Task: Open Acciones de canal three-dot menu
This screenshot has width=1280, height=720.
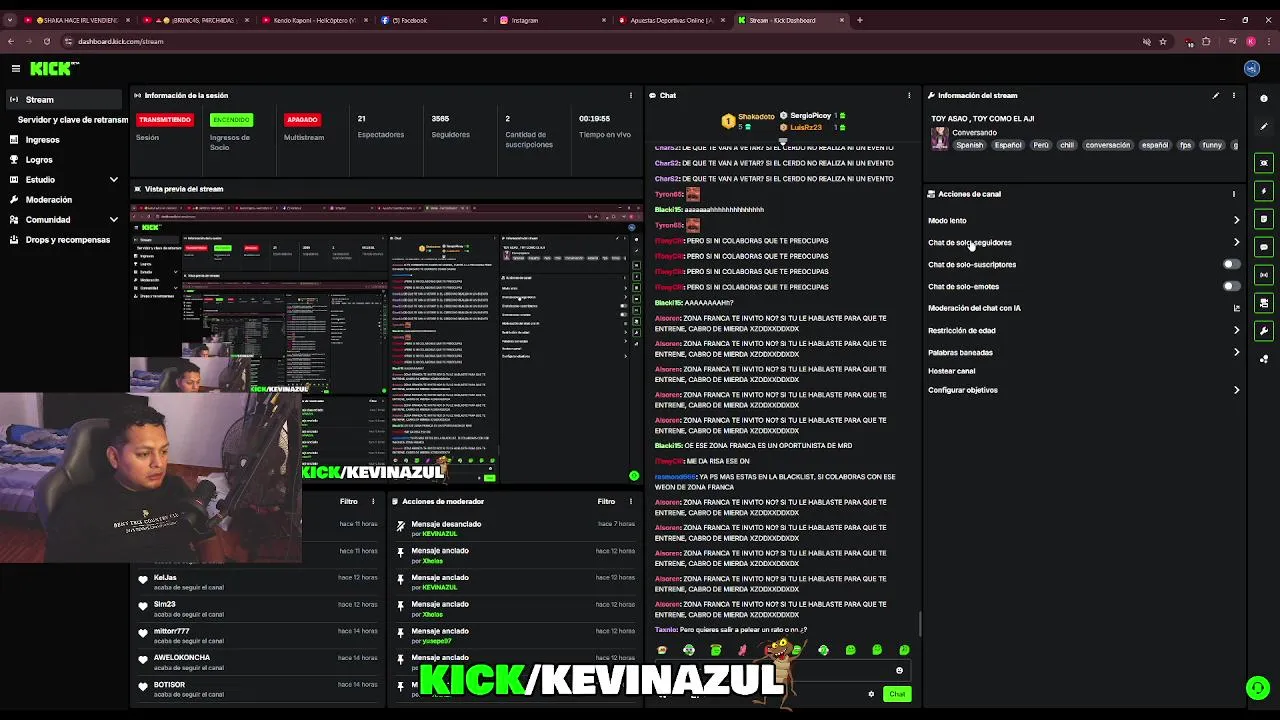Action: pos(1234,194)
